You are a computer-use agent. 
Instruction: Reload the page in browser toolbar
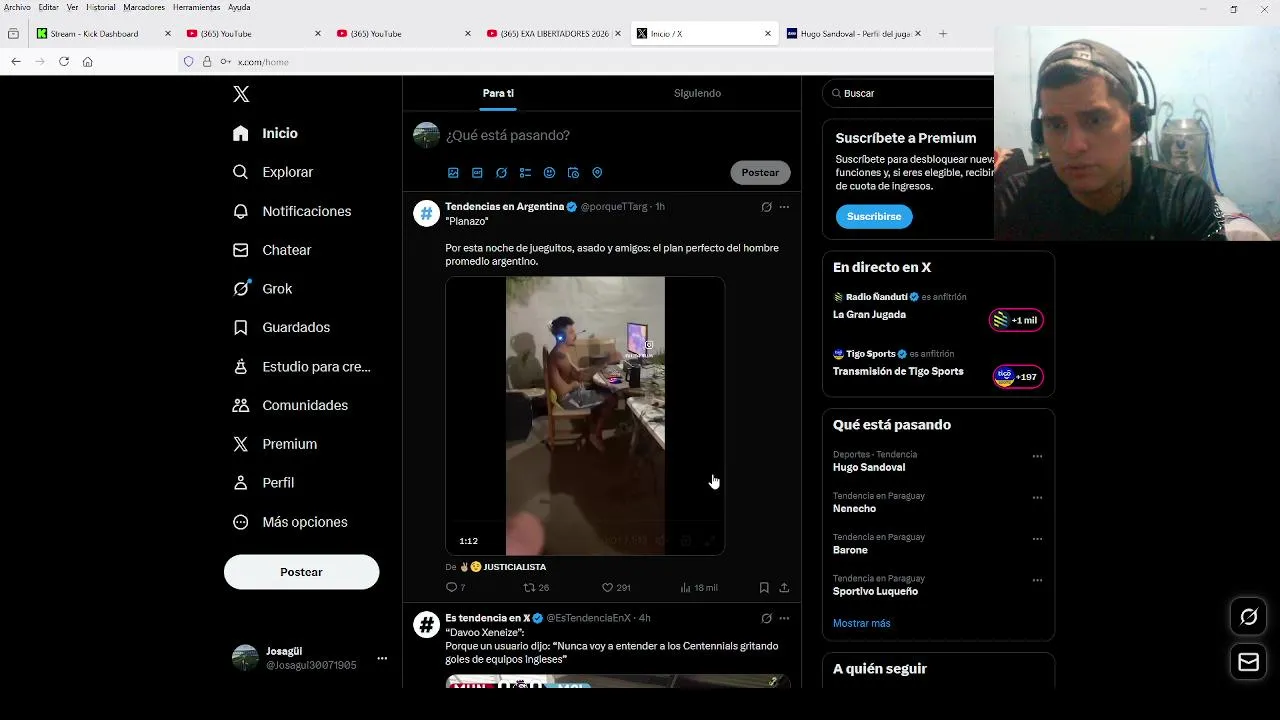(64, 62)
